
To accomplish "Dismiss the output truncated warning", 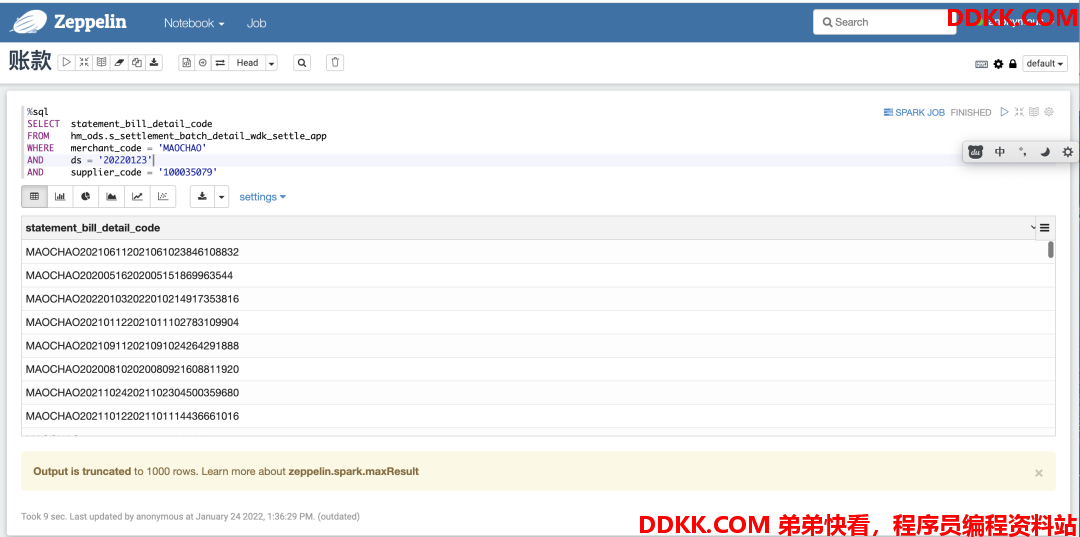I will click(x=1039, y=473).
